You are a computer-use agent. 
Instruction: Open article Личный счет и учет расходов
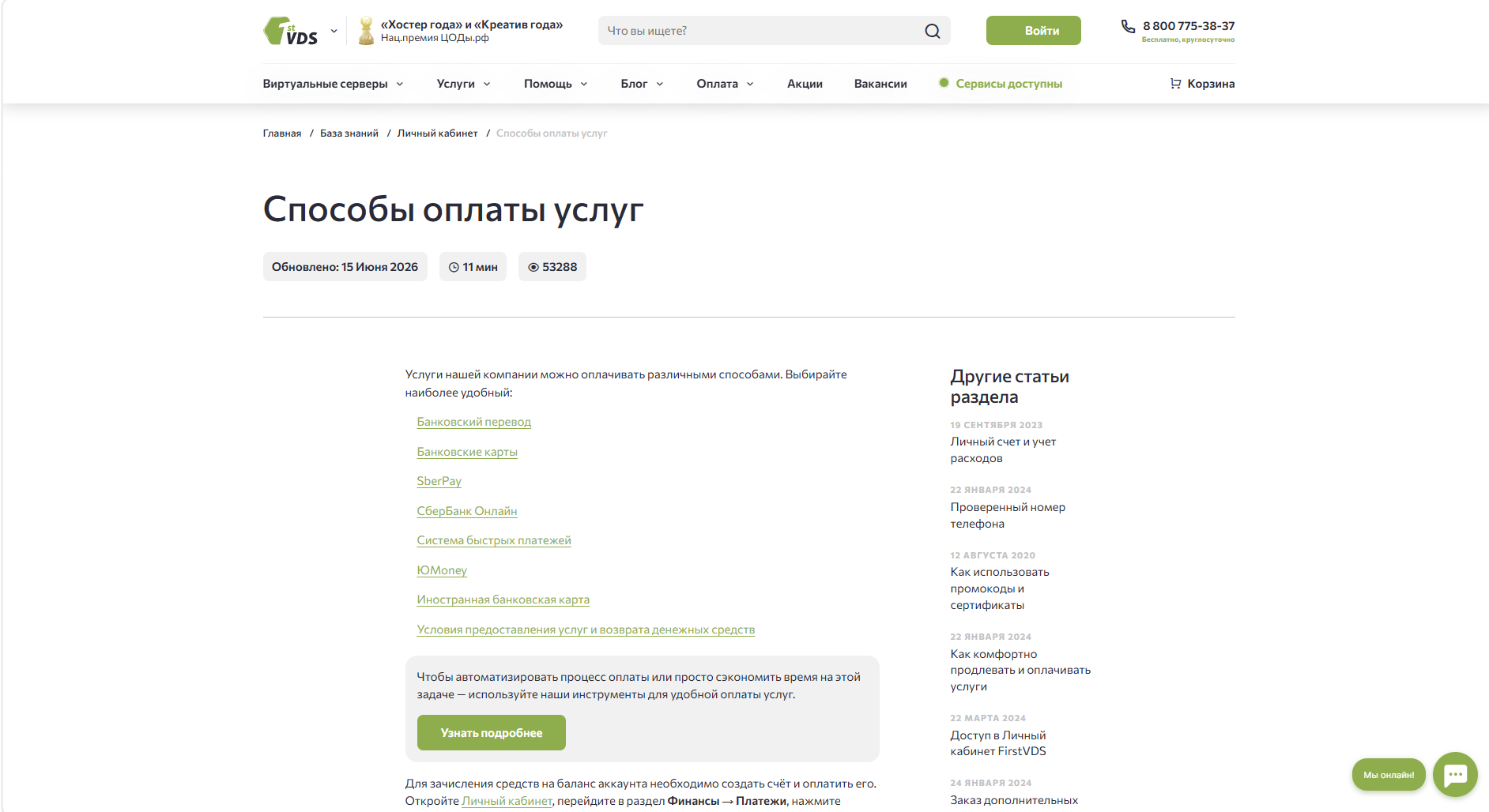[x=1003, y=449]
